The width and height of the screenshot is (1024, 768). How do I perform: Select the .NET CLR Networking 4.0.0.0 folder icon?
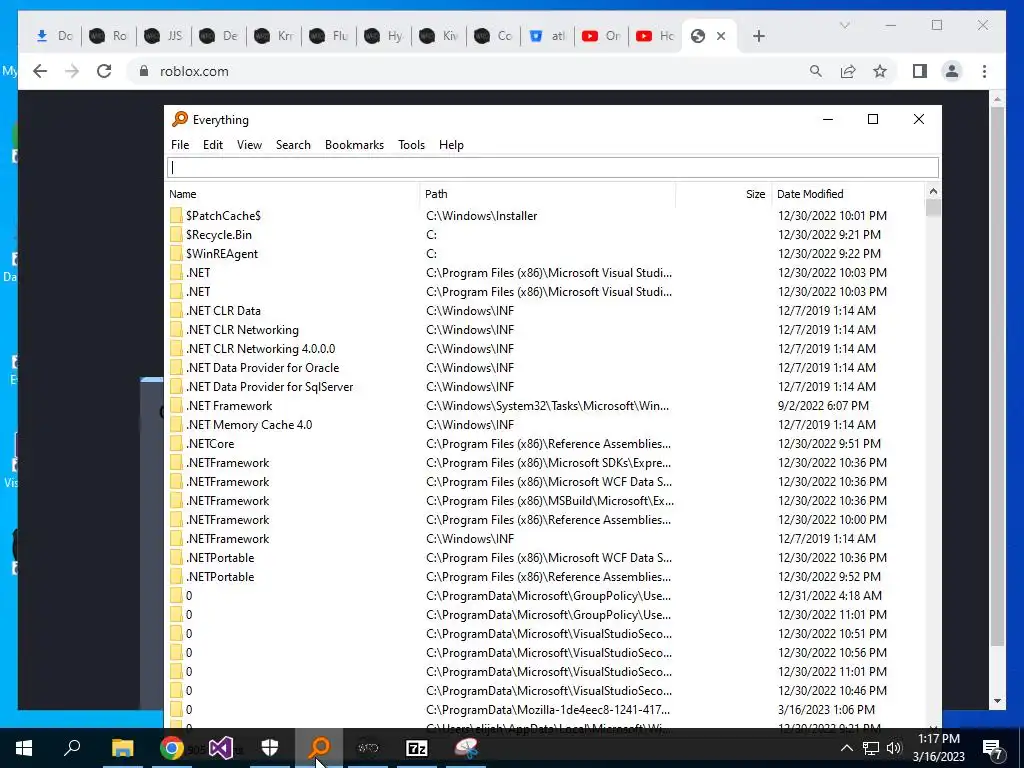176,349
